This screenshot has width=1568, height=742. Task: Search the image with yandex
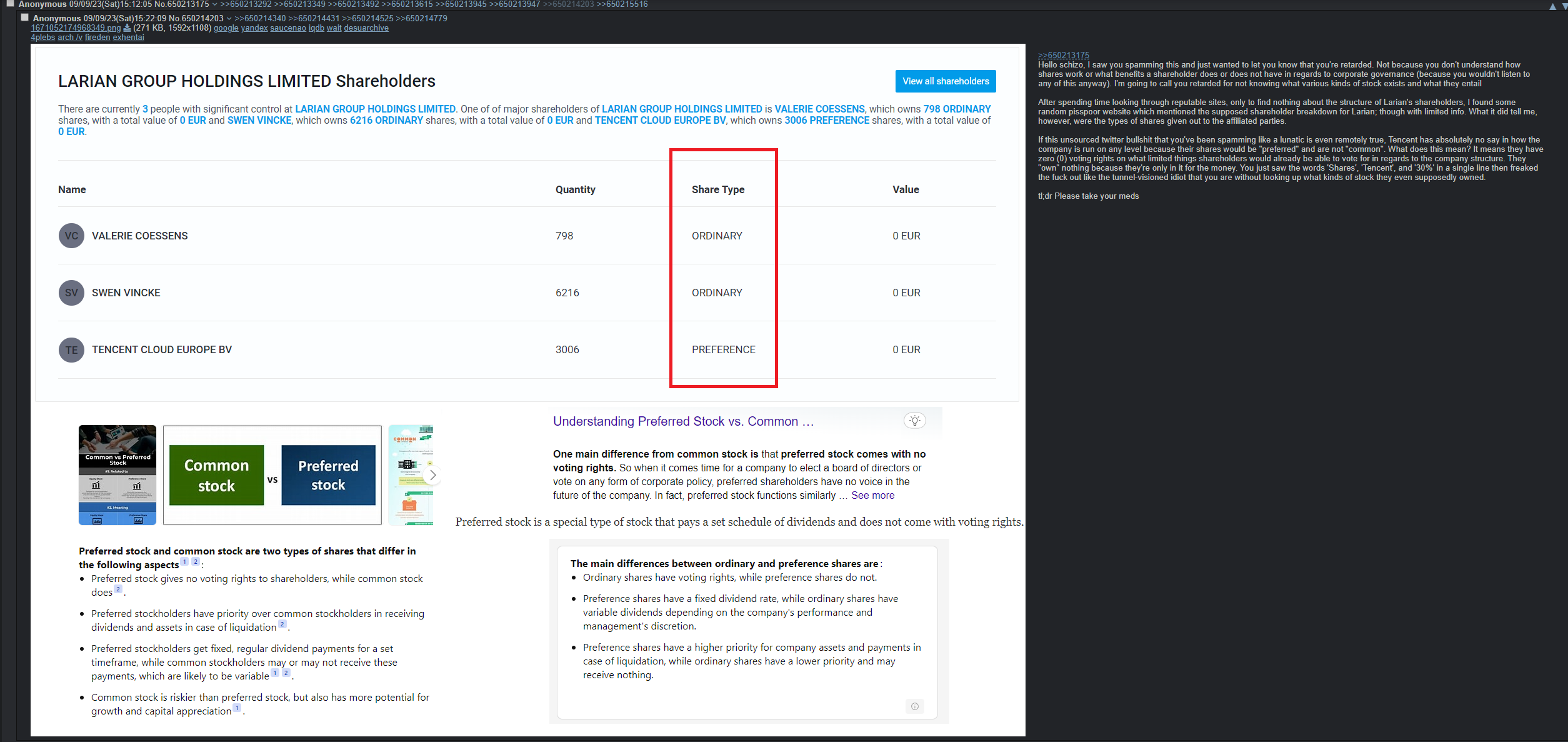coord(254,28)
